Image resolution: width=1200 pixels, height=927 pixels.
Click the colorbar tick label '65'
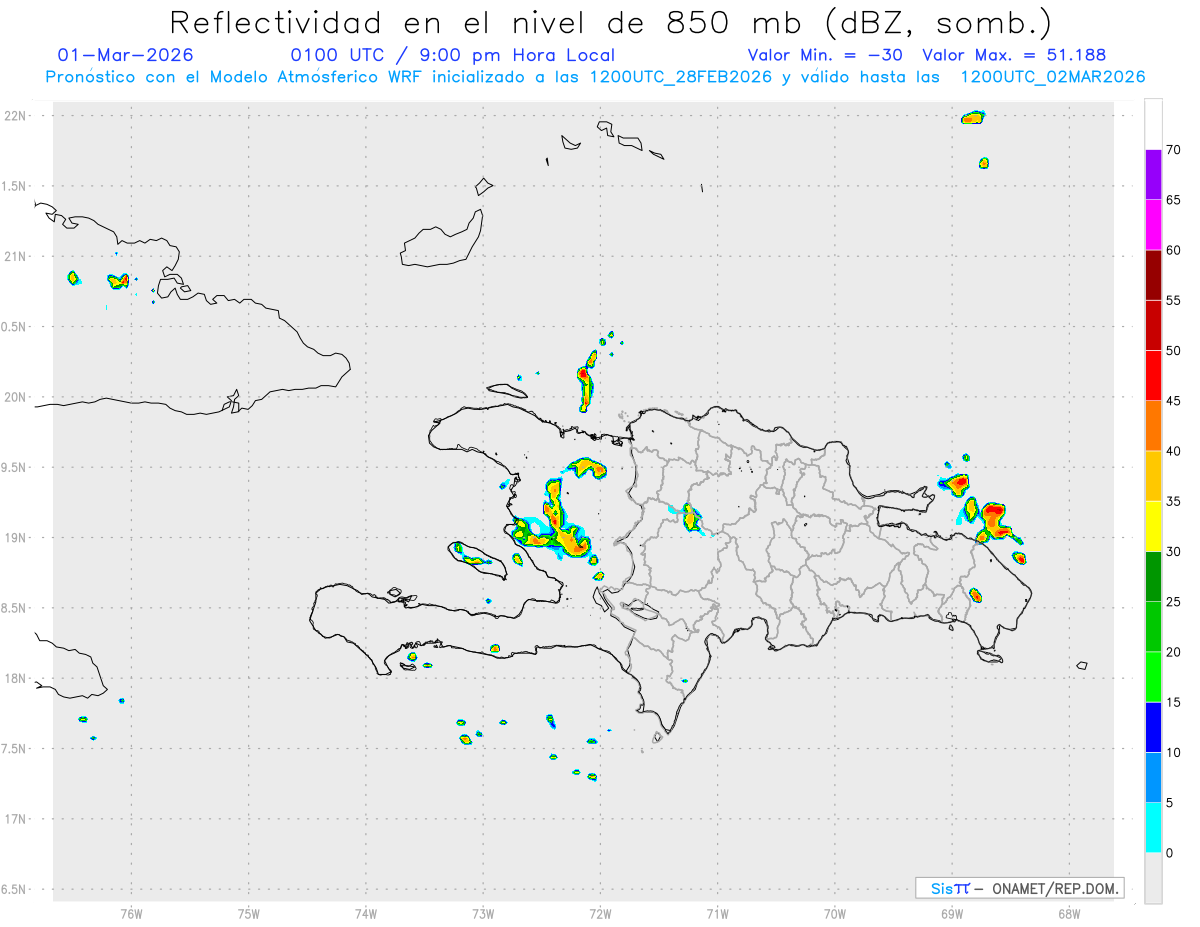point(1174,200)
